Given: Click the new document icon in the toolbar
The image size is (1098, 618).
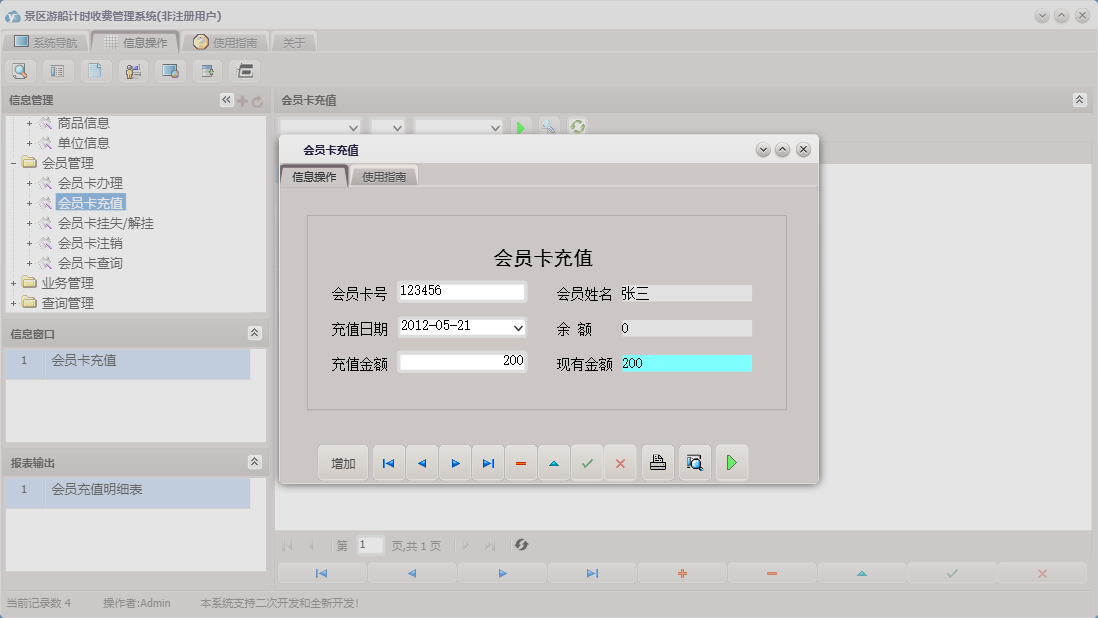Looking at the screenshot, I should tap(95, 71).
